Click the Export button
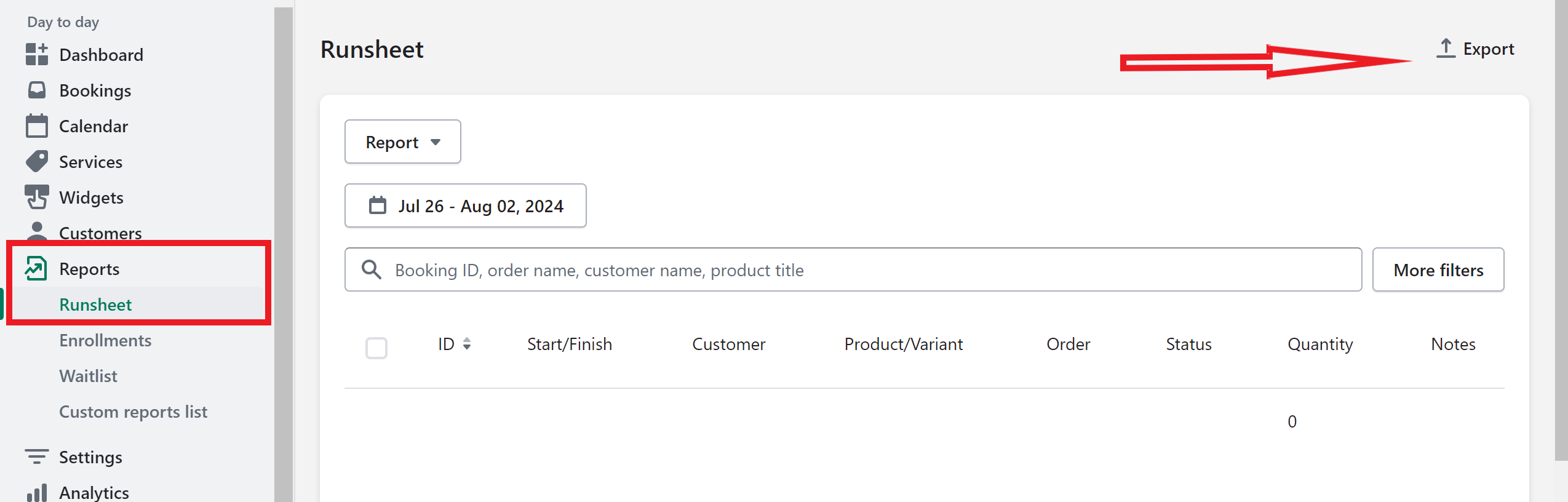 [1475, 49]
